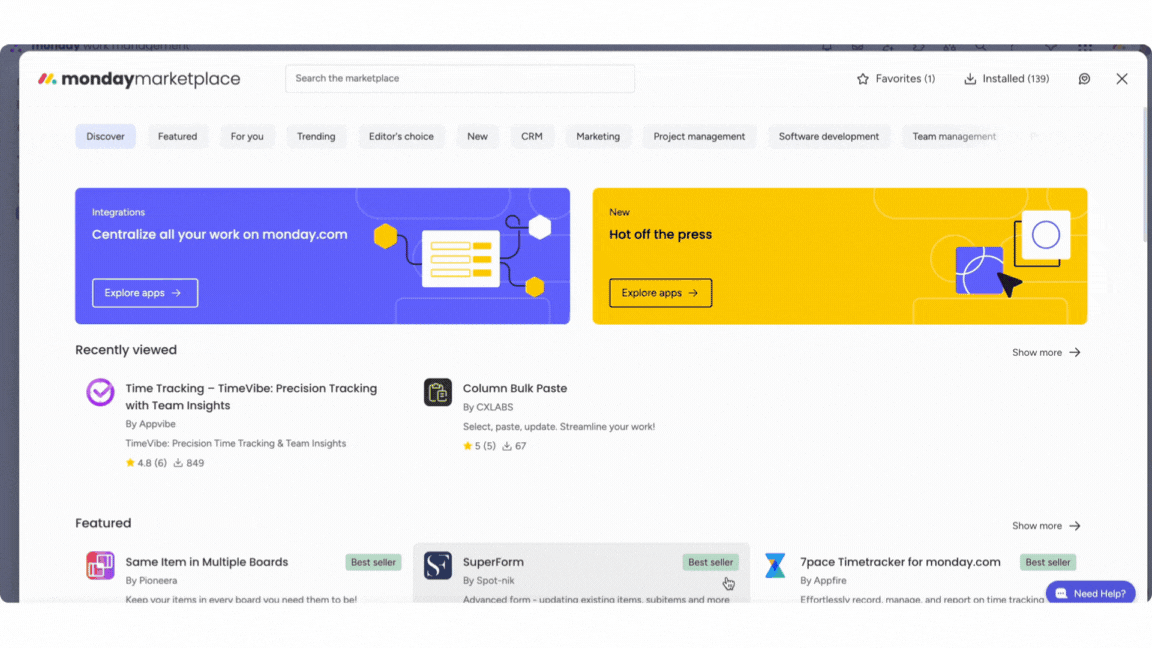Viewport: 1152px width, 648px height.
Task: Open the For you tab
Action: click(247, 137)
